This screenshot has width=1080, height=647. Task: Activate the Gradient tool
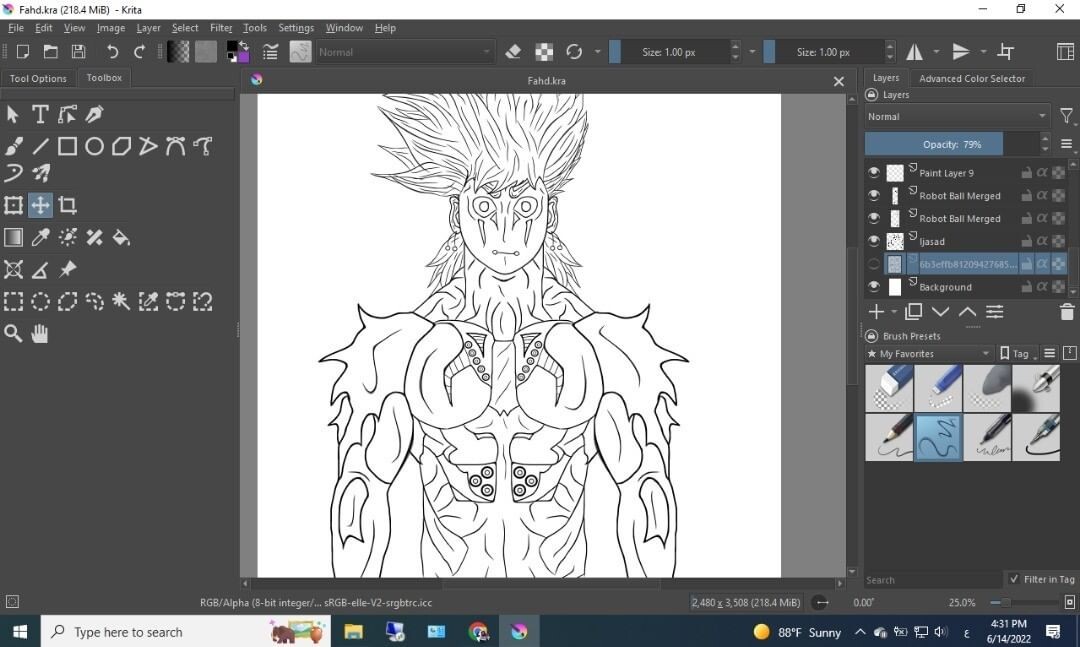13,237
